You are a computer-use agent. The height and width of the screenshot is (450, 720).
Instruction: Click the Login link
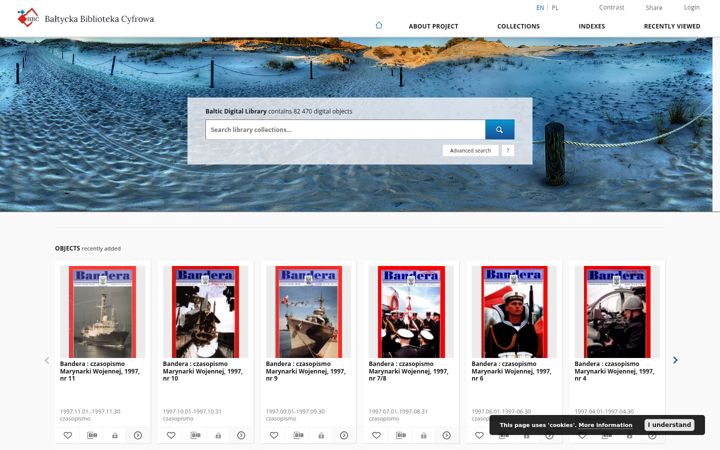(x=692, y=7)
